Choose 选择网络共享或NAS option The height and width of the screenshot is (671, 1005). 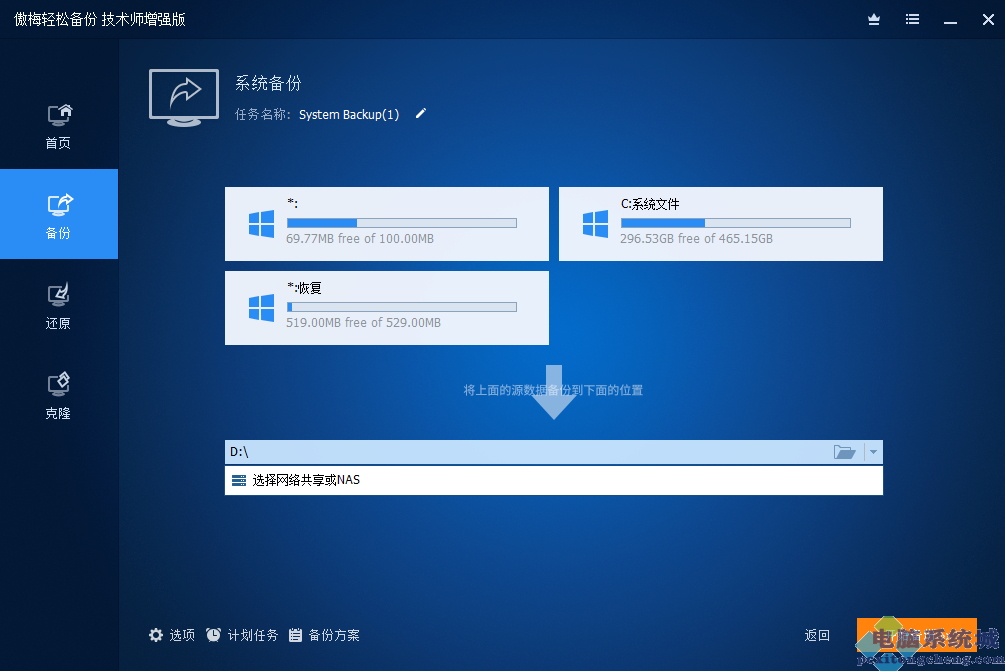click(554, 480)
